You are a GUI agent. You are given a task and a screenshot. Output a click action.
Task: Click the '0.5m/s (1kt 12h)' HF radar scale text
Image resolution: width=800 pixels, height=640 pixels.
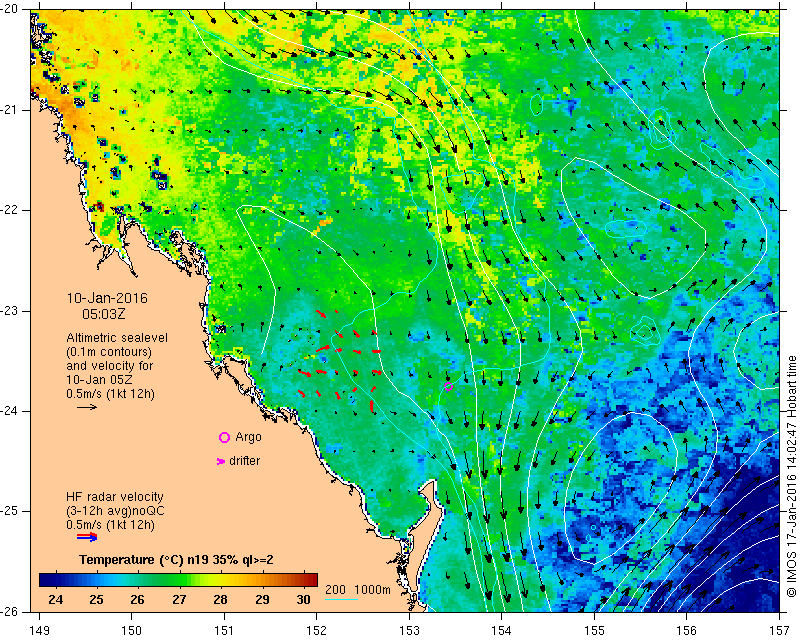pyautogui.click(x=110, y=524)
